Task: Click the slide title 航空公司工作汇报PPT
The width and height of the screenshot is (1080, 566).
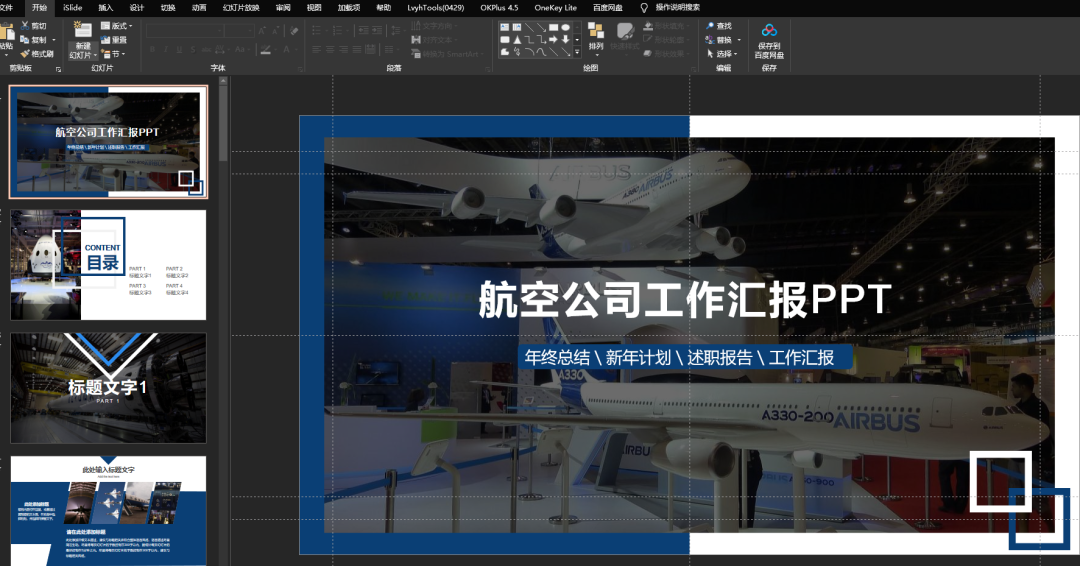Action: (685, 299)
